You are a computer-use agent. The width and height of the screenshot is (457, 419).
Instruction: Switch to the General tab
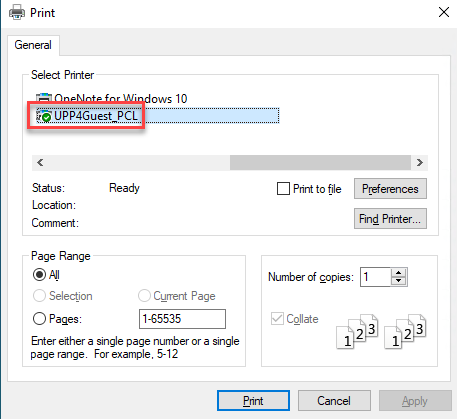click(x=33, y=45)
